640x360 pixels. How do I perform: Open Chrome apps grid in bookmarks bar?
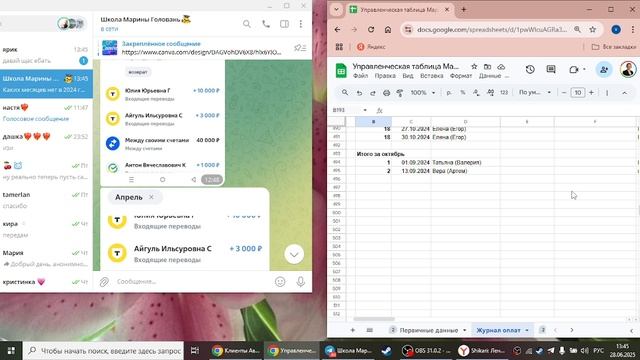[339, 47]
